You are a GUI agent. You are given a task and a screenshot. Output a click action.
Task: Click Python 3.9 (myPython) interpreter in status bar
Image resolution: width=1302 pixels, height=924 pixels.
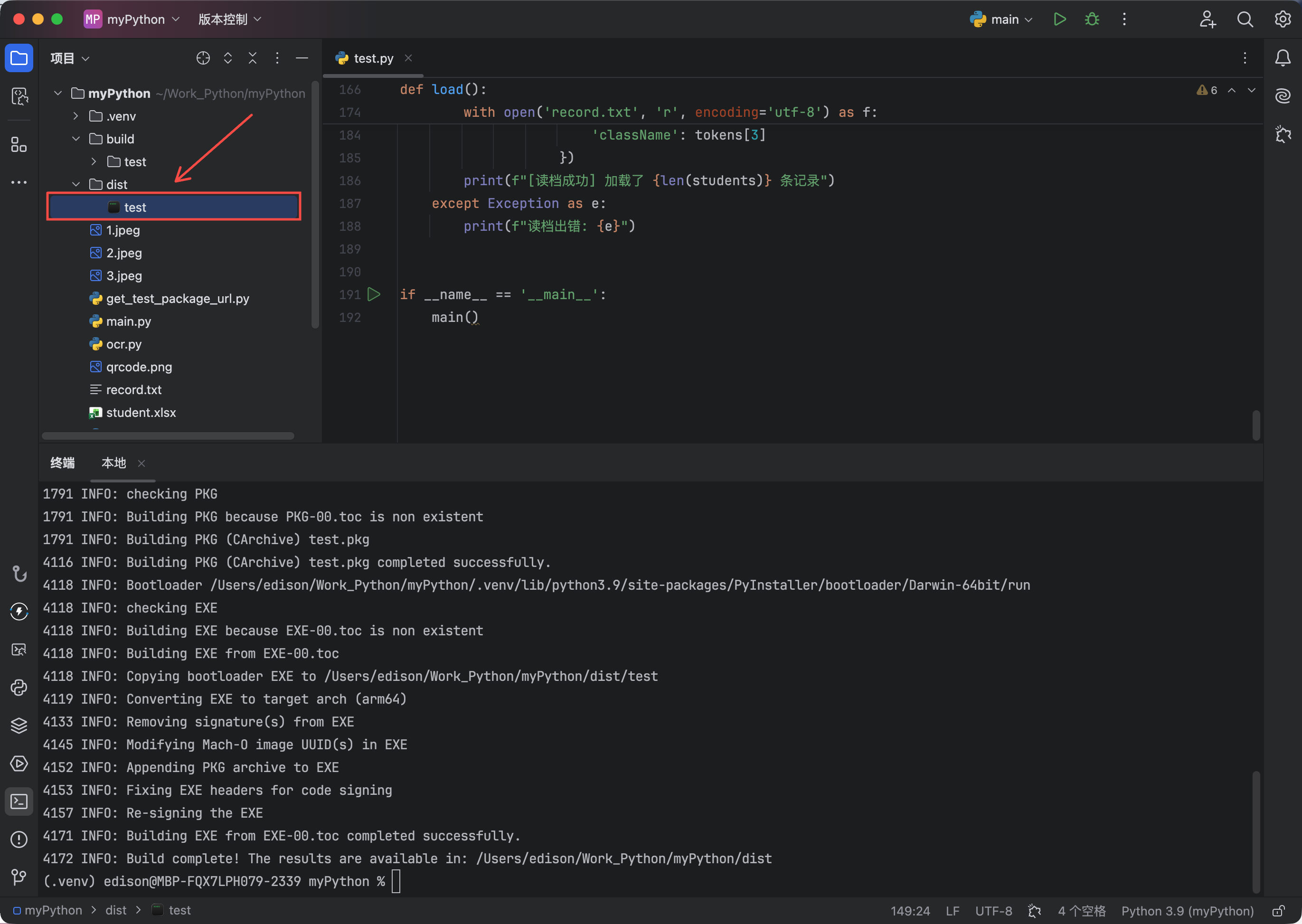tap(1187, 911)
